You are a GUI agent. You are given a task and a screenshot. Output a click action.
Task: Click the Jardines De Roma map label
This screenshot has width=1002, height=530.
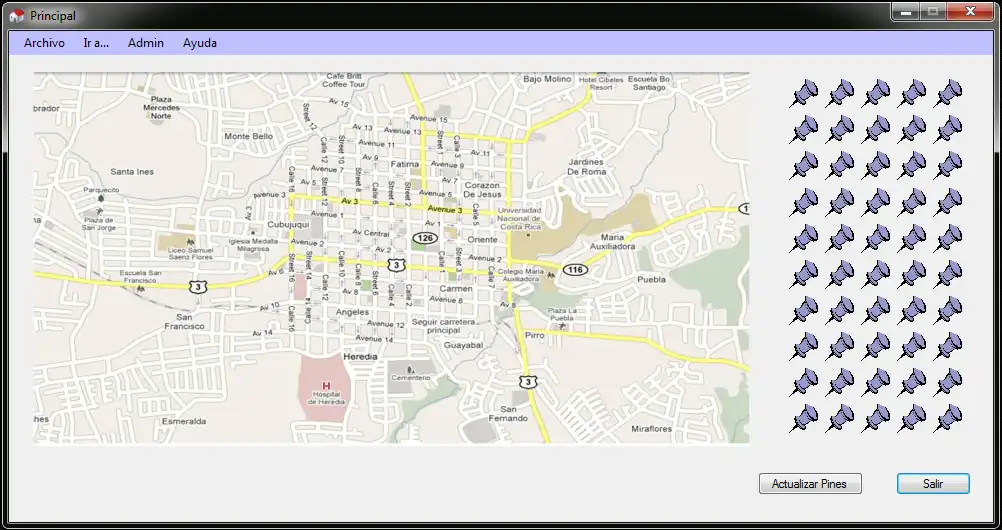pos(586,167)
